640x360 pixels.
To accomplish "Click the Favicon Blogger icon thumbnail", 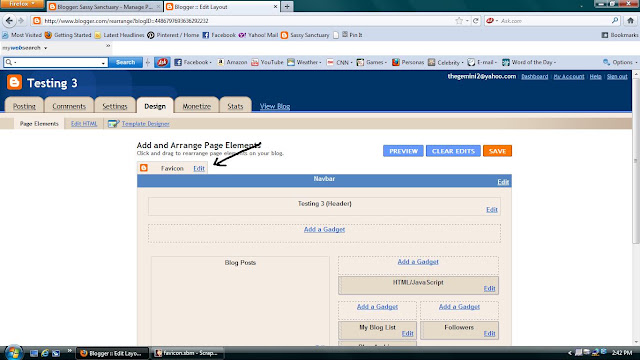I will 144,168.
